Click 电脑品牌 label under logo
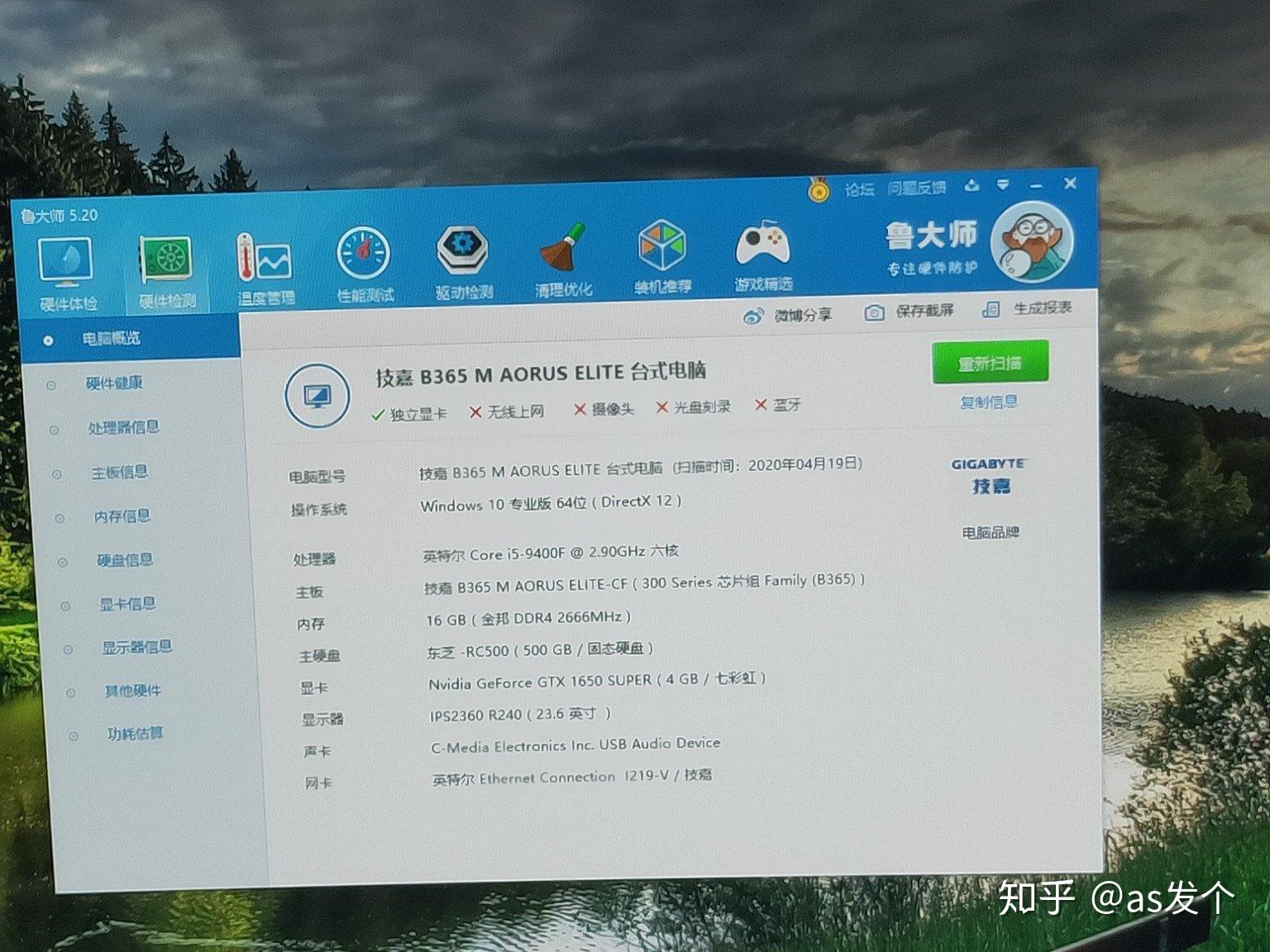This screenshot has width=1270, height=952. point(990,532)
